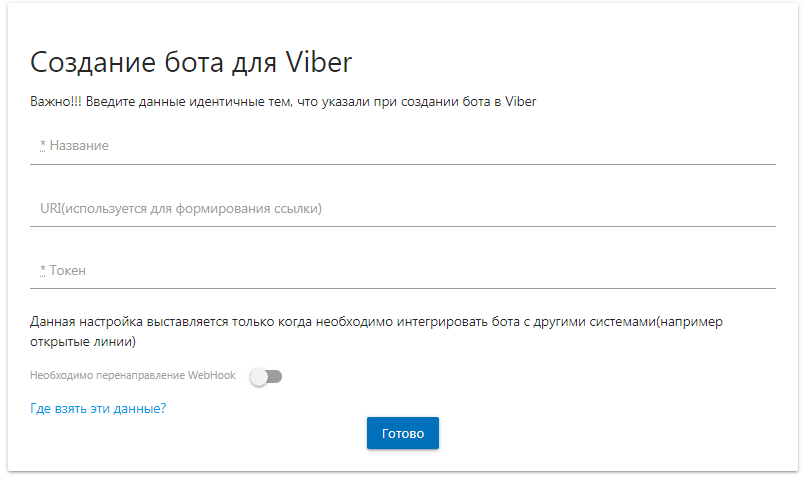
Task: Focus the URI link-formation field
Action: pyautogui.click(x=402, y=209)
